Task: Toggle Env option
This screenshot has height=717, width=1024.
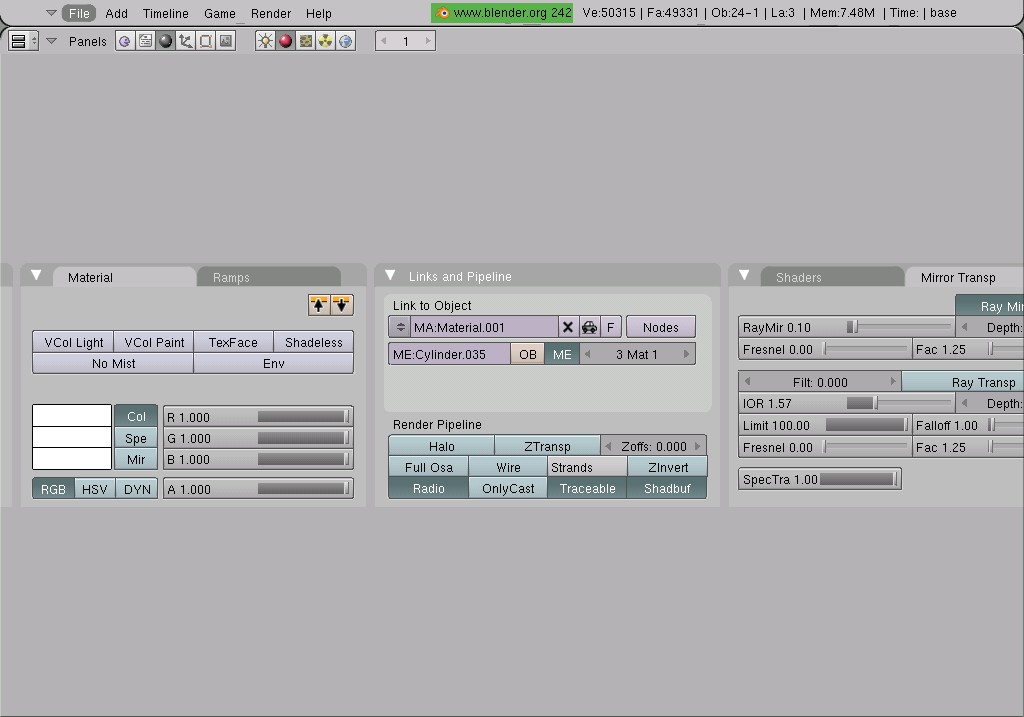Action: click(x=274, y=363)
